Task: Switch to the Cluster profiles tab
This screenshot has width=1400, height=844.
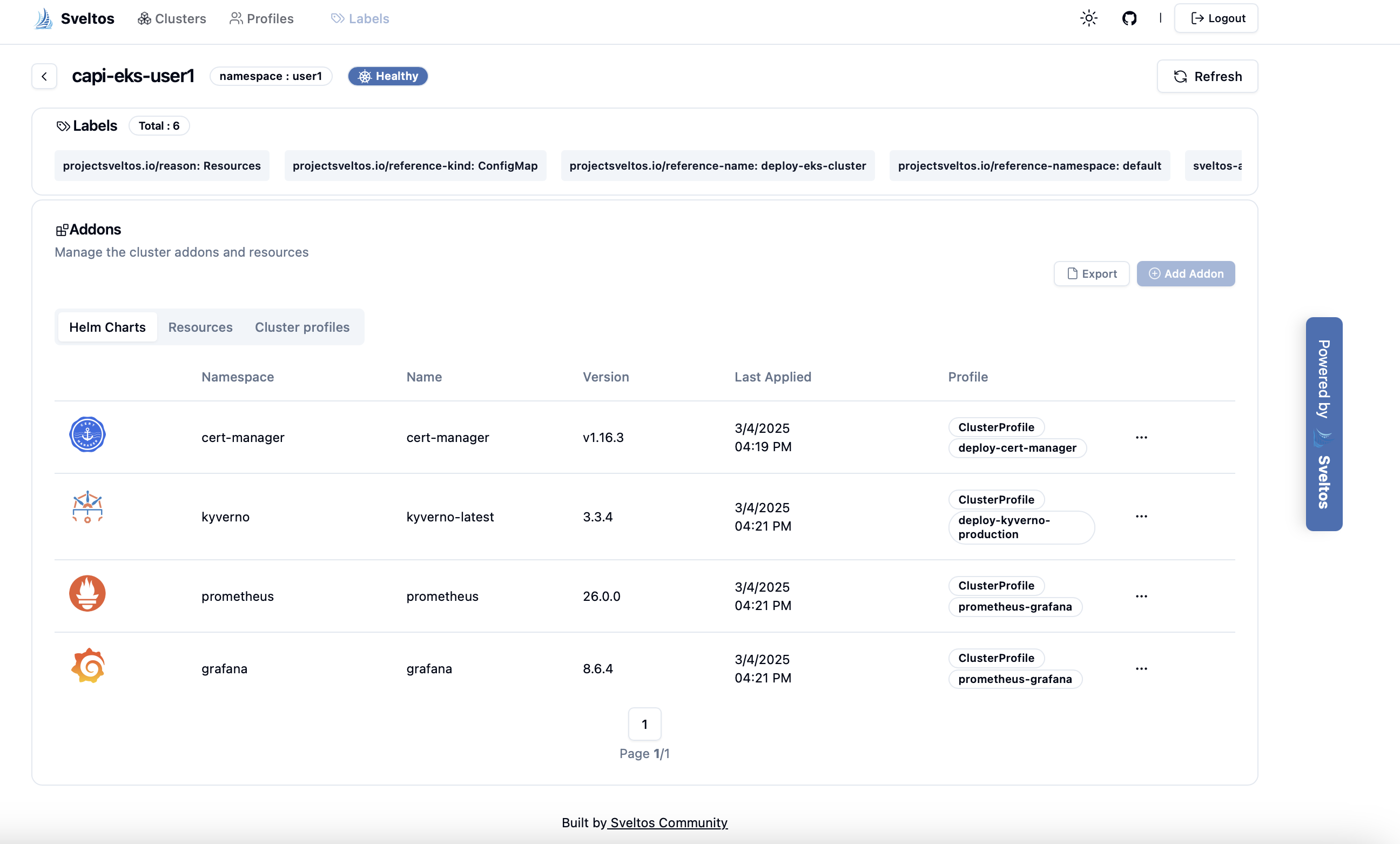Action: pyautogui.click(x=302, y=327)
